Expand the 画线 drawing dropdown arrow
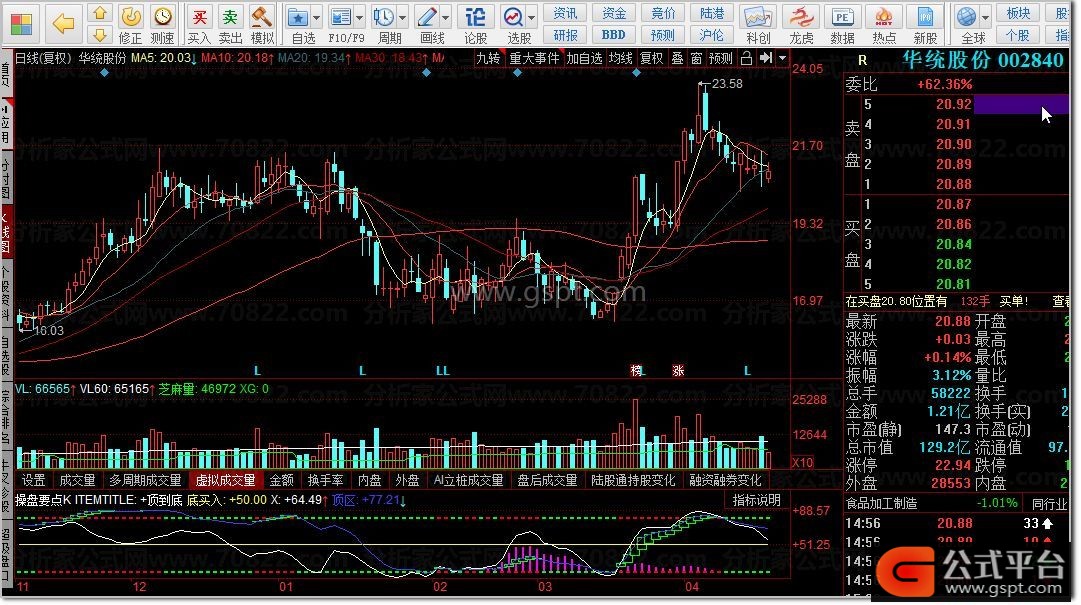Screen dimensions: 1081x605 pyautogui.click(x=446, y=17)
